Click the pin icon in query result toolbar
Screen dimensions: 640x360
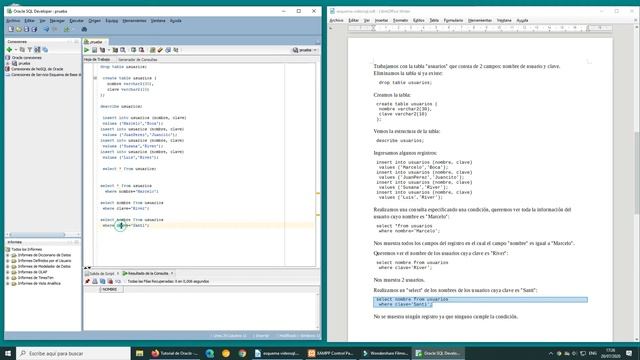pyautogui.click(x=87, y=281)
